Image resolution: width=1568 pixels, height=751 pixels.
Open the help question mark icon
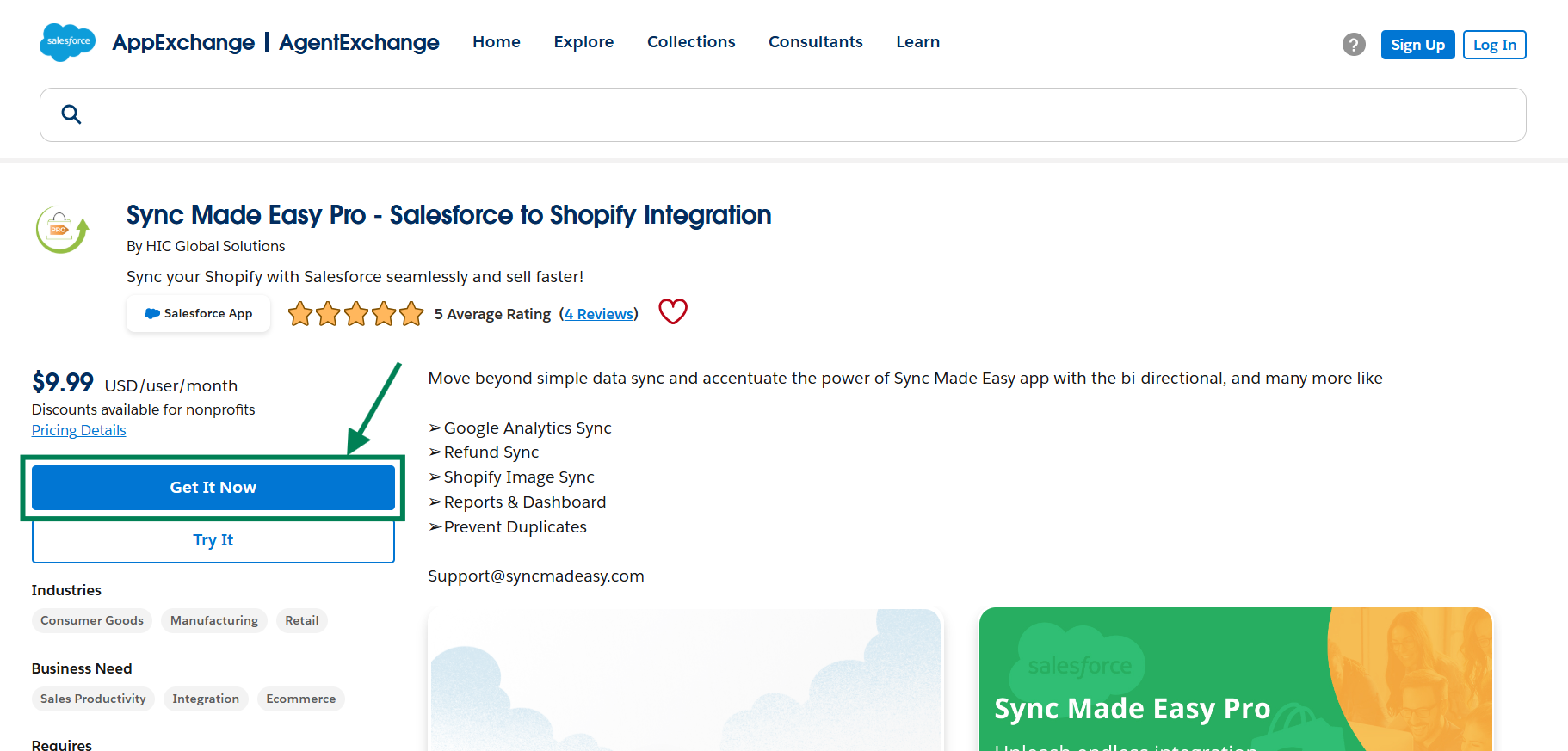(1354, 44)
